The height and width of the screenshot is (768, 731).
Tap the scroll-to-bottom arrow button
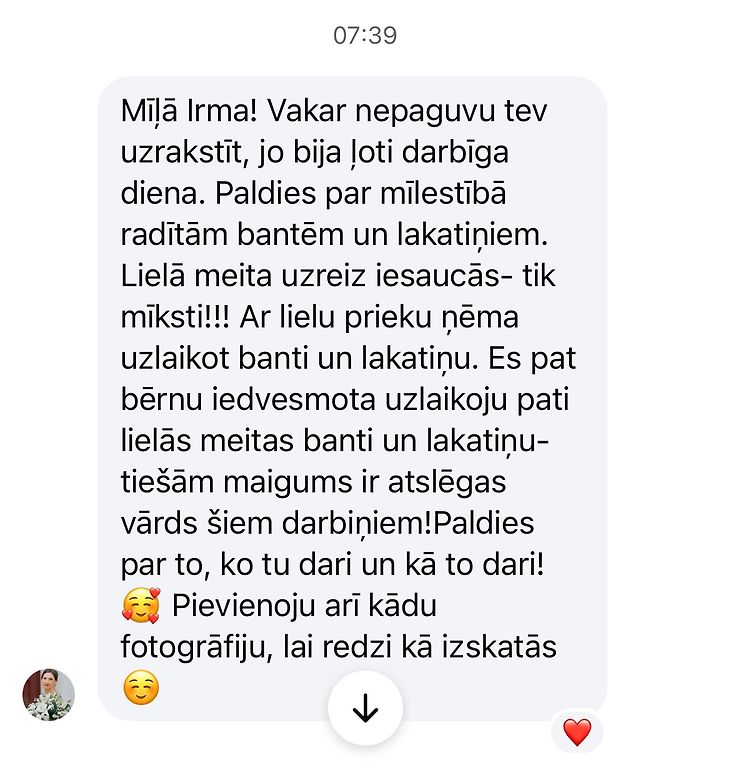[366, 708]
